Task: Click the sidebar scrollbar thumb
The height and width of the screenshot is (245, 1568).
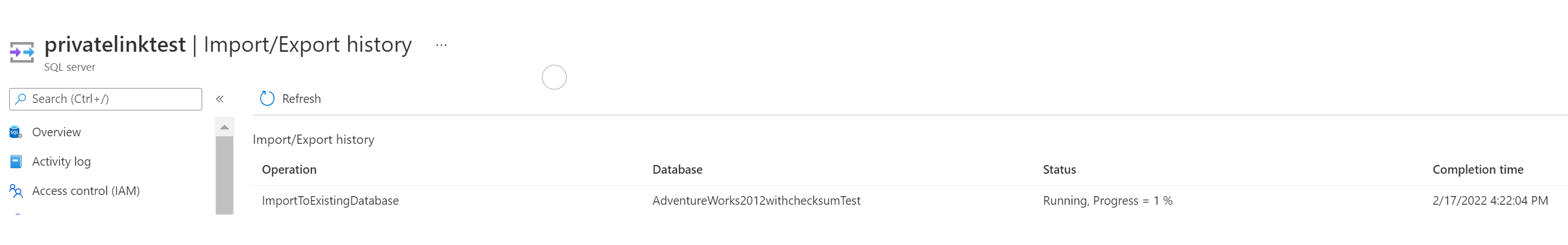Action: tap(225, 175)
